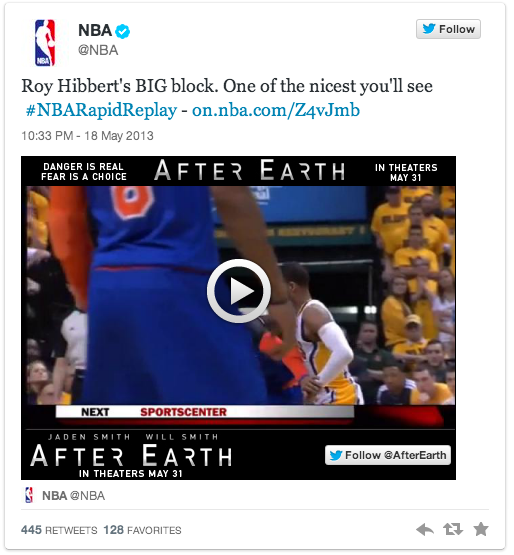
Task: Open the tweet timestamp 18 May 2013
Action: 87,136
